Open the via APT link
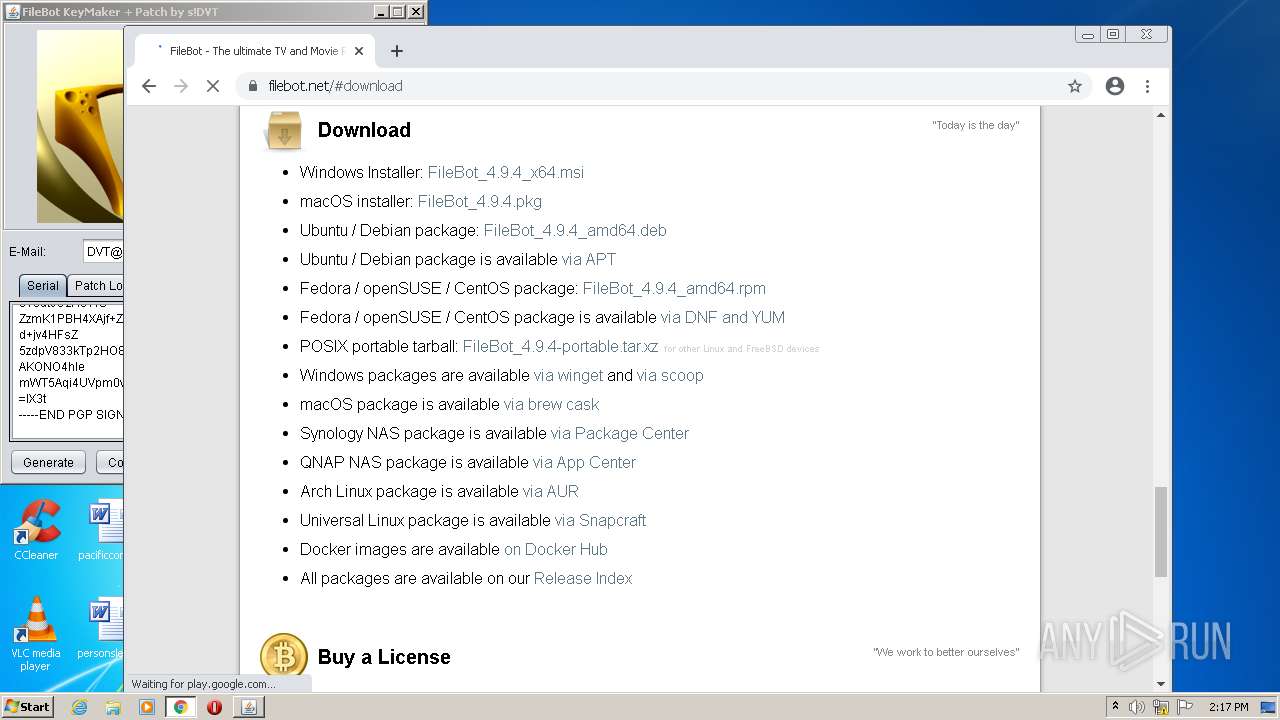Viewport: 1280px width, 720px height. pyautogui.click(x=589, y=259)
